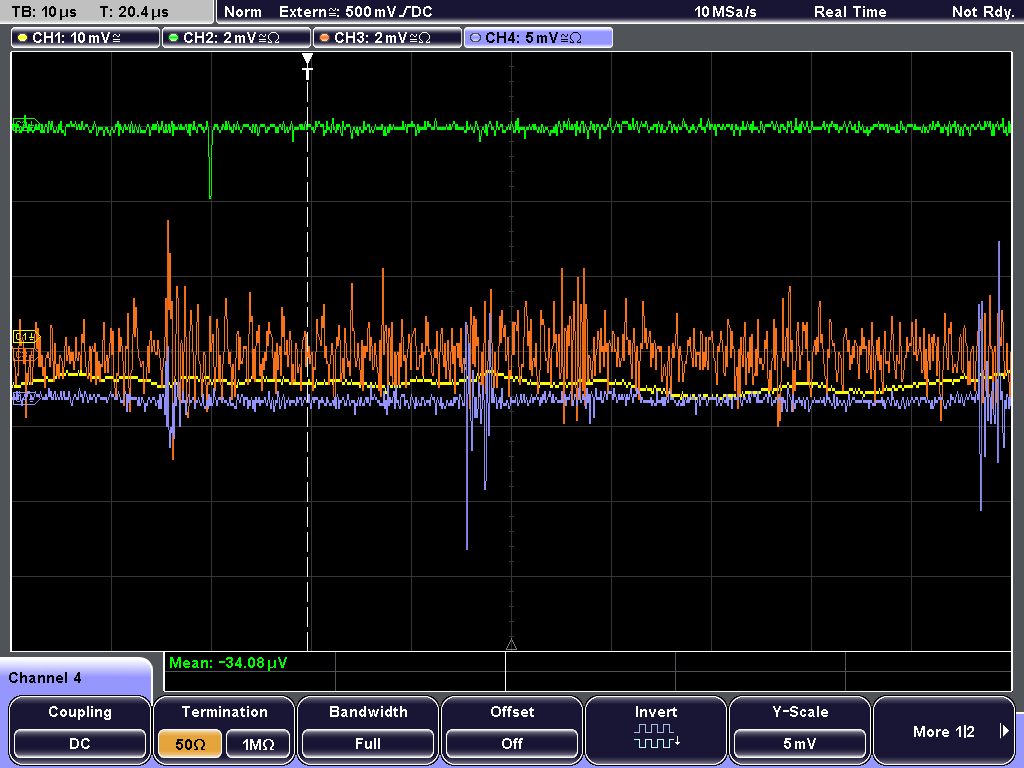Image resolution: width=1024 pixels, height=768 pixels.
Task: Open Bandwidth Full selection
Action: pyautogui.click(x=368, y=744)
